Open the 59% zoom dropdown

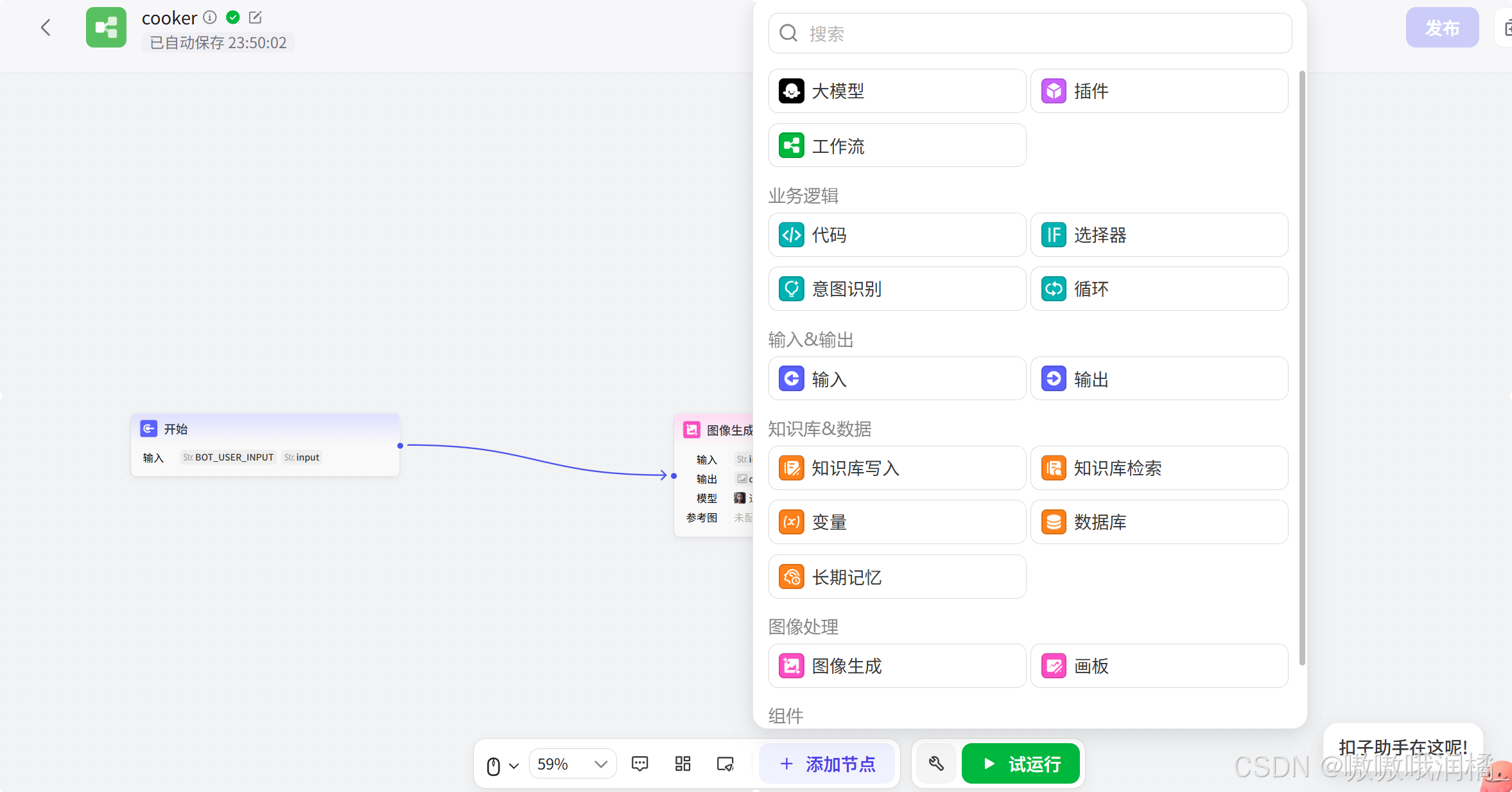[572, 764]
